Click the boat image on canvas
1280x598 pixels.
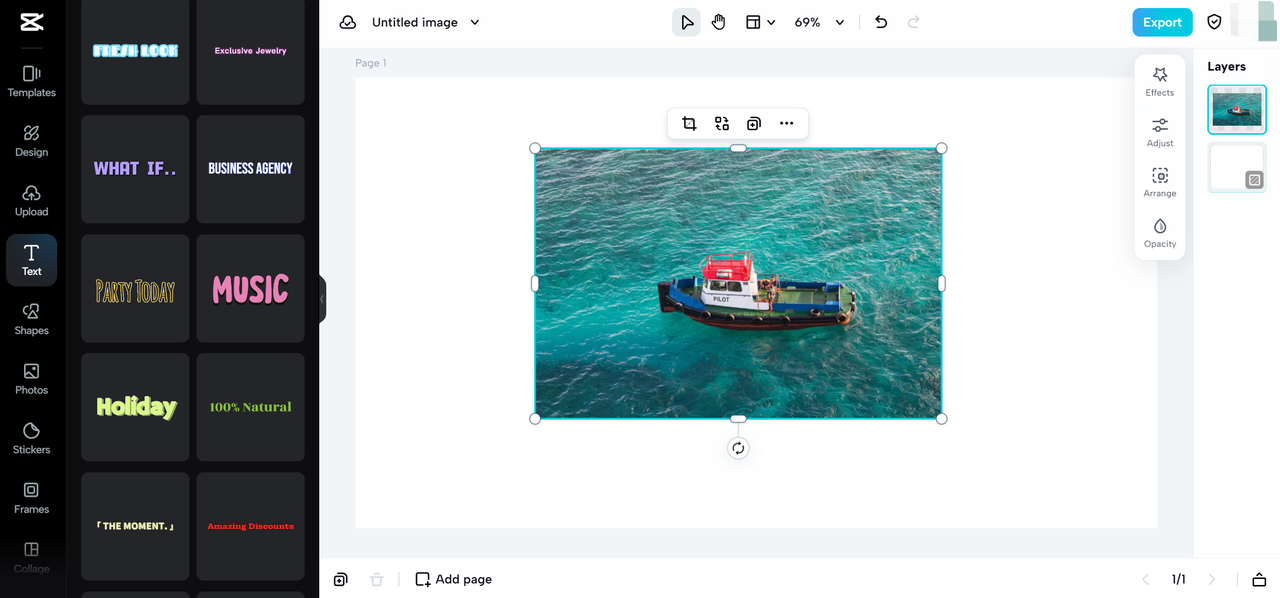click(x=738, y=283)
